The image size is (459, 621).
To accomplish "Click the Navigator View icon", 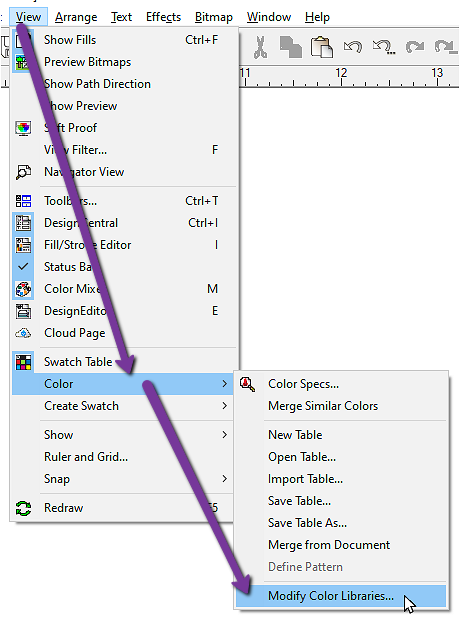I will pos(23,172).
